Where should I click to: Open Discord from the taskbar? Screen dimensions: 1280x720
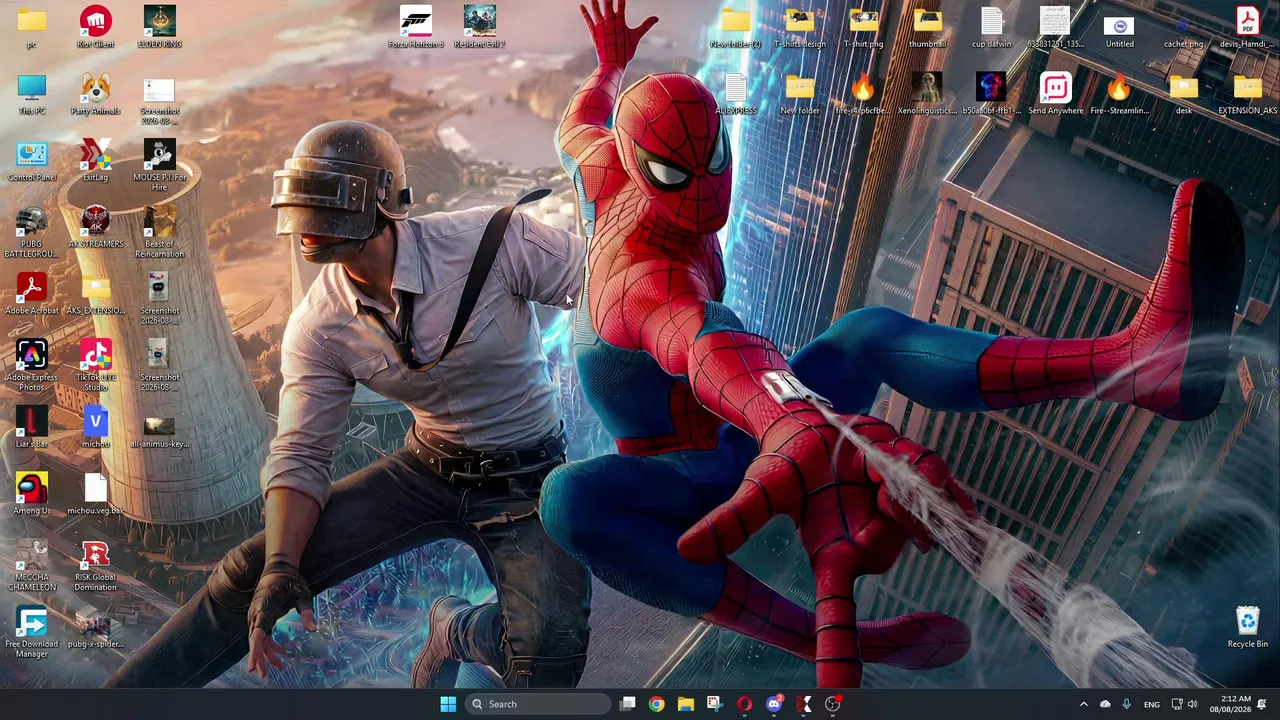point(774,704)
